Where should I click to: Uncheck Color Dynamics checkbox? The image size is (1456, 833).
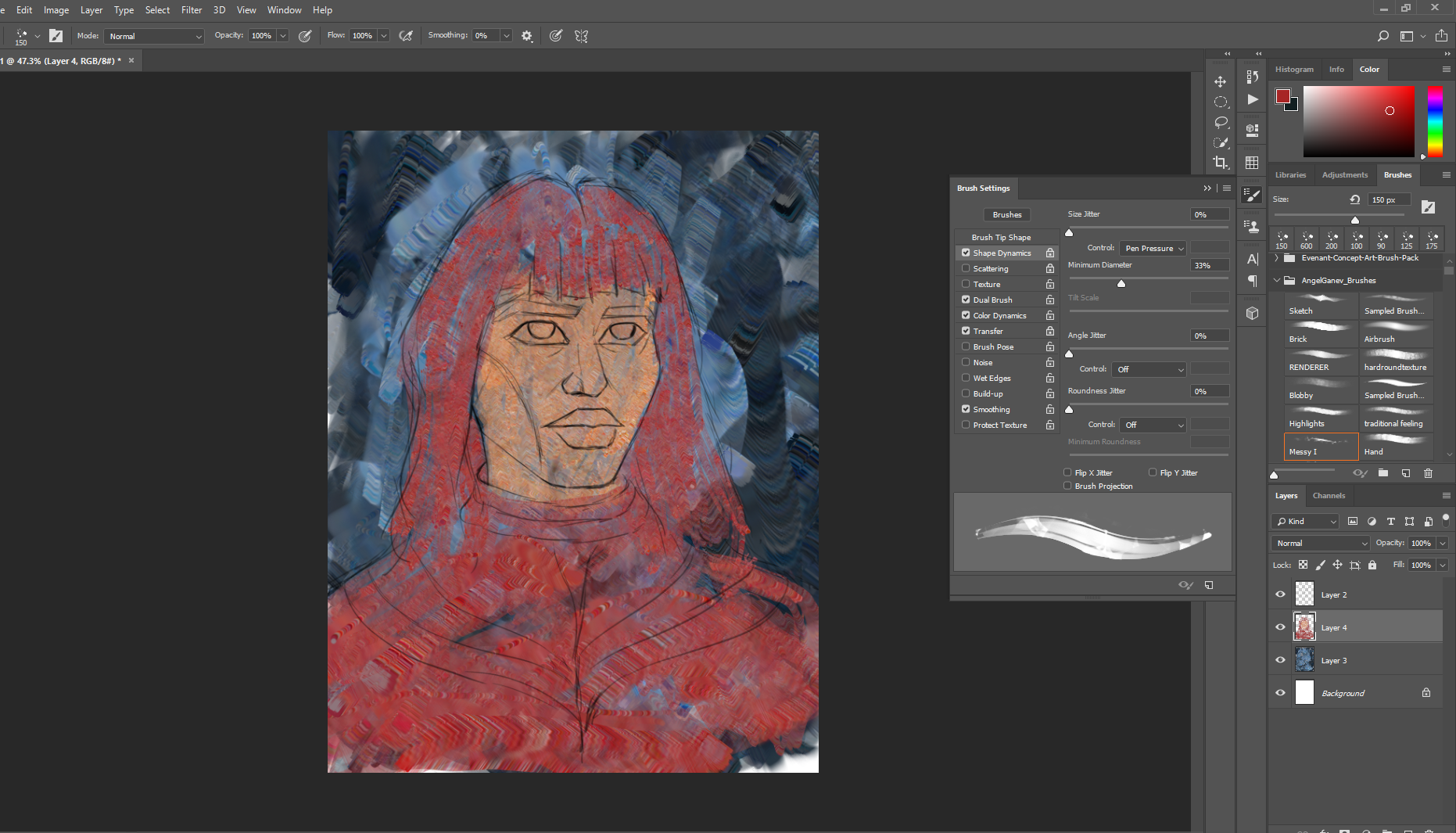point(966,315)
